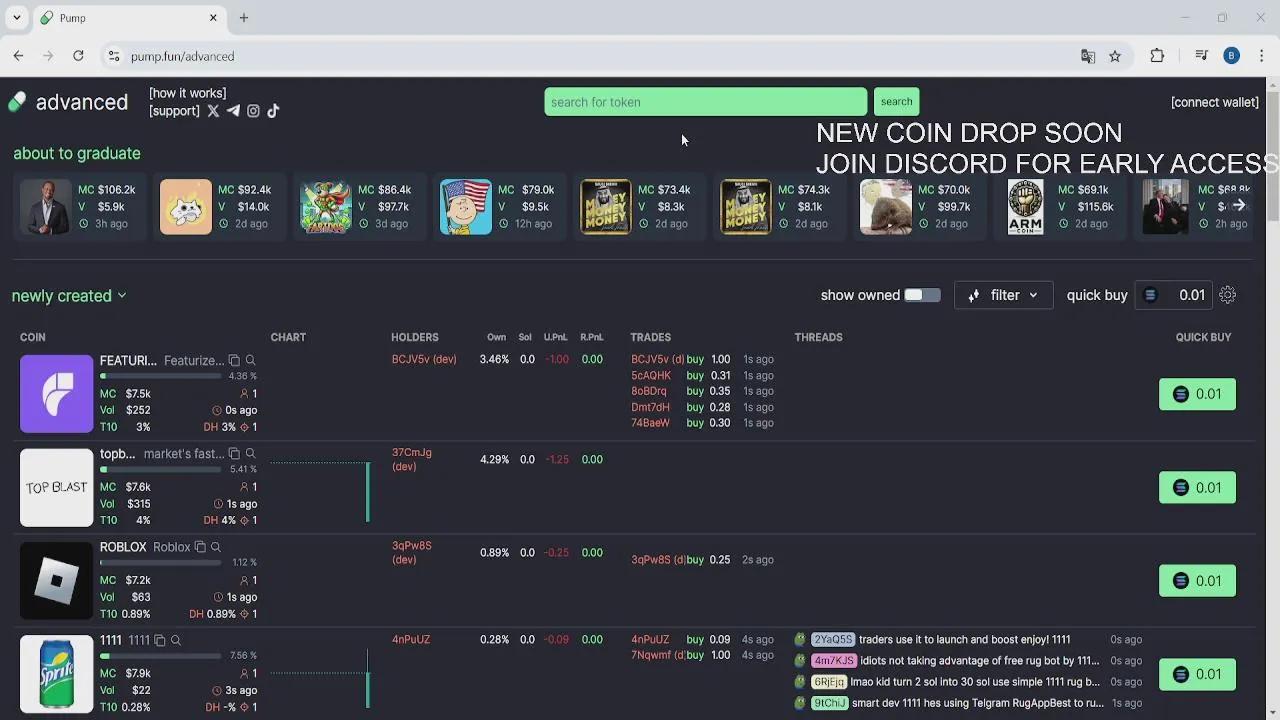Click the 3qPw8S (dev) holder address
Screen dimensions: 1280x720
click(412, 553)
